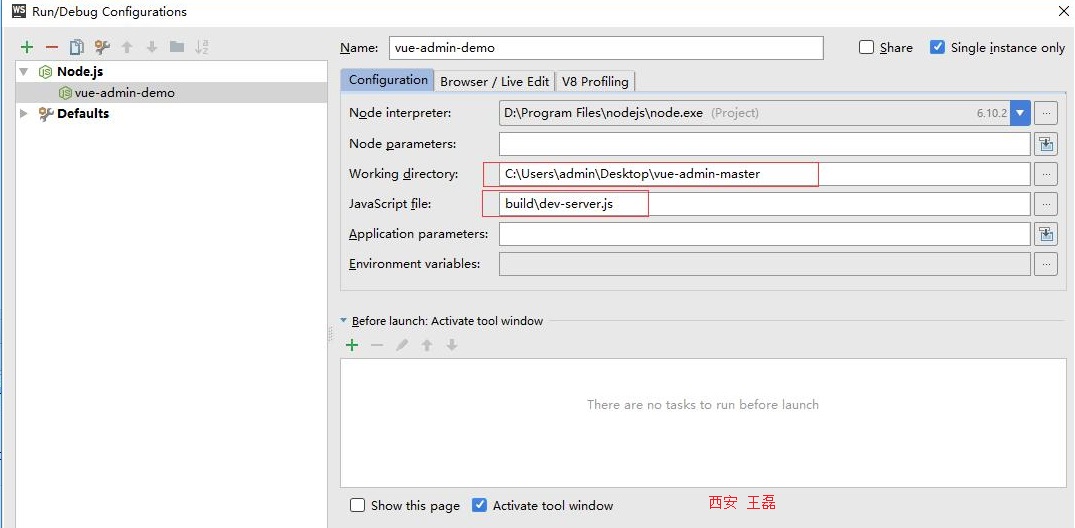Browse for Environment variables
The image size is (1075, 528).
click(x=1045, y=264)
